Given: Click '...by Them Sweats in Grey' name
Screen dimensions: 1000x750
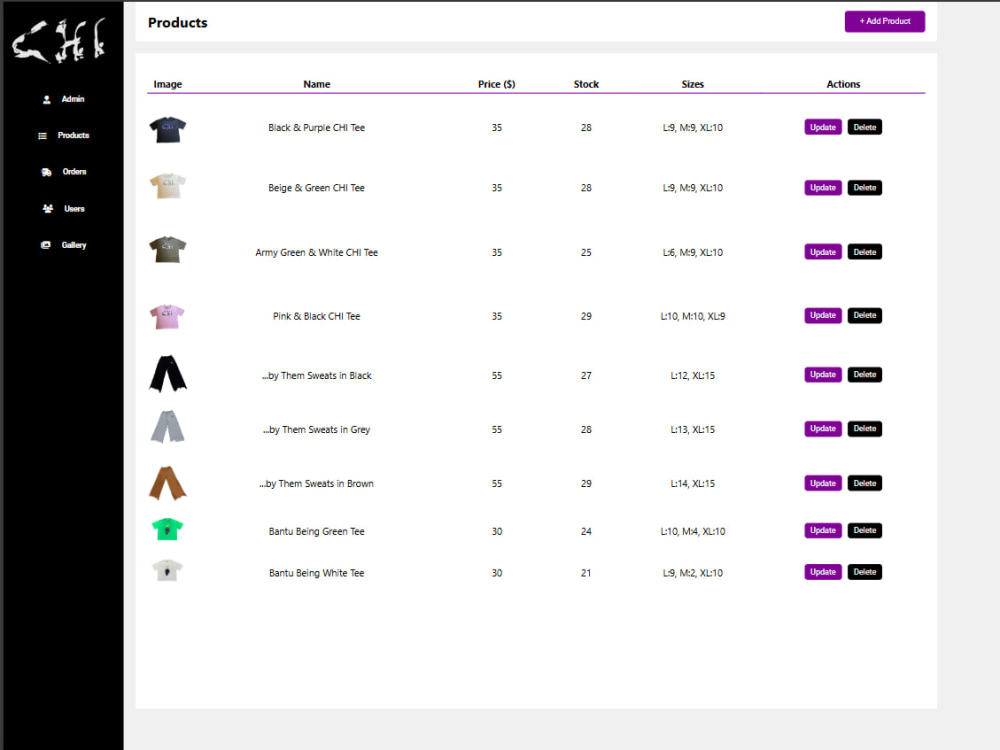Looking at the screenshot, I should point(316,430).
